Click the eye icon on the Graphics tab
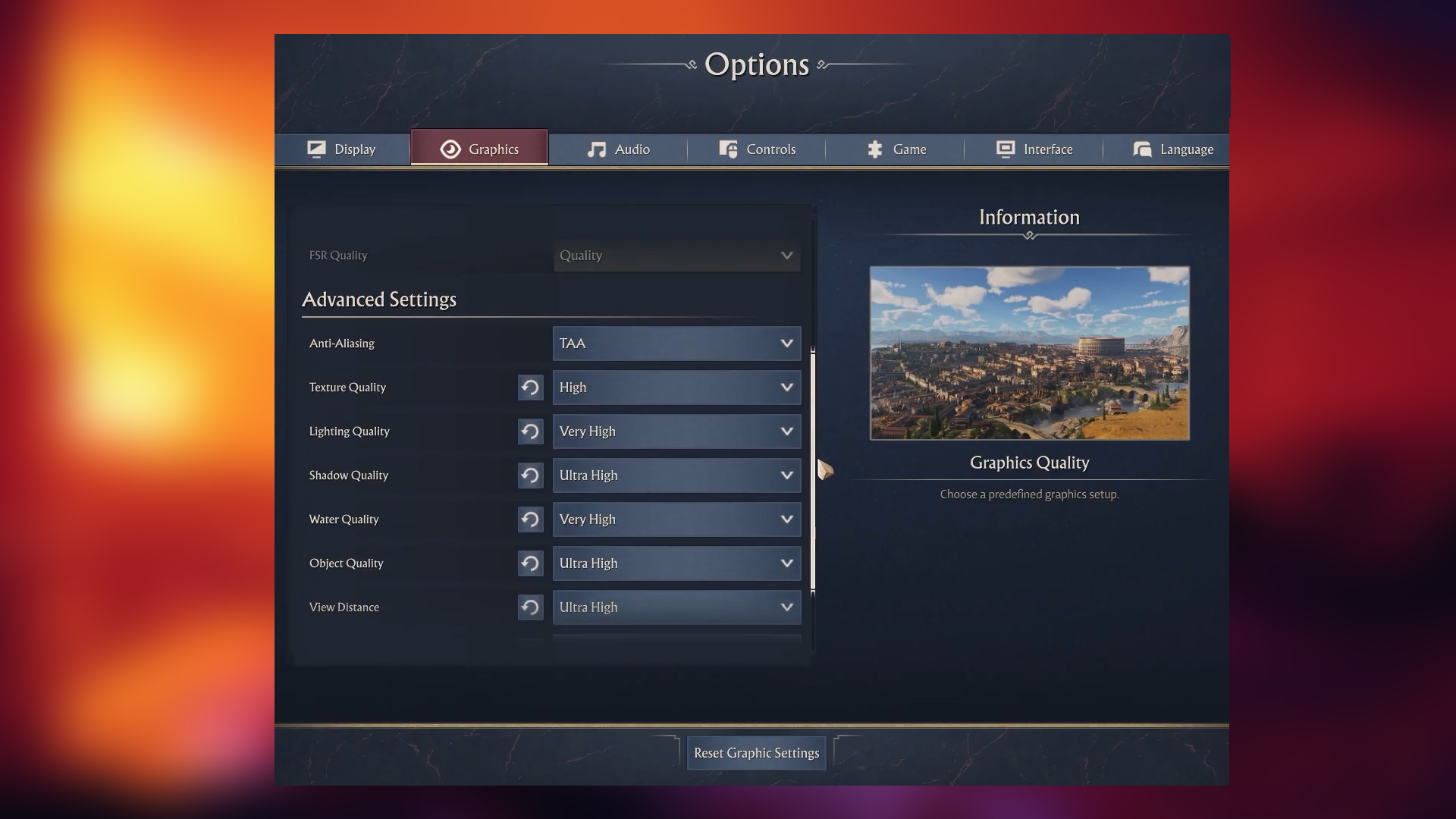1456x819 pixels. coord(450,148)
